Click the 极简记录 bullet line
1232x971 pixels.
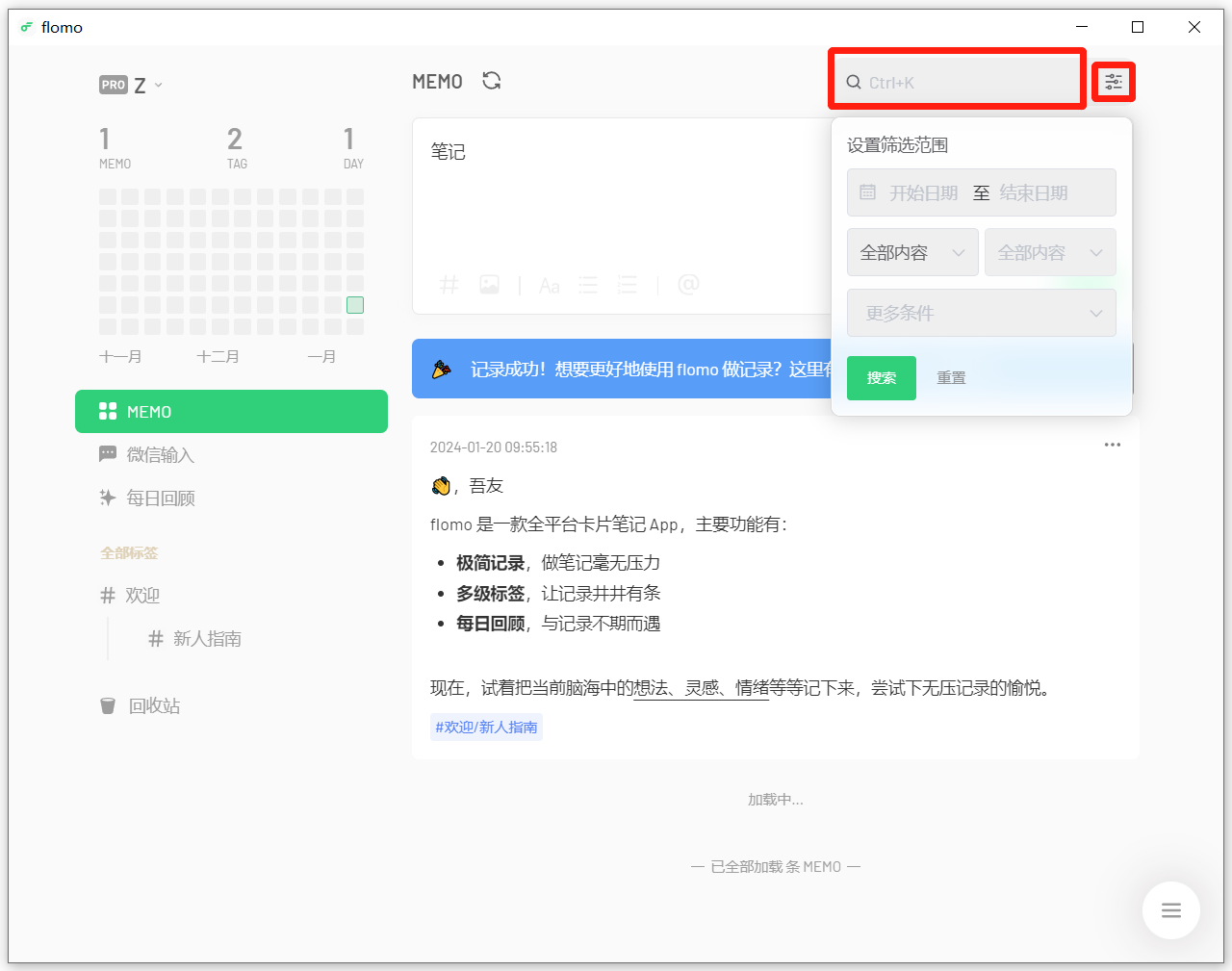pos(557,563)
